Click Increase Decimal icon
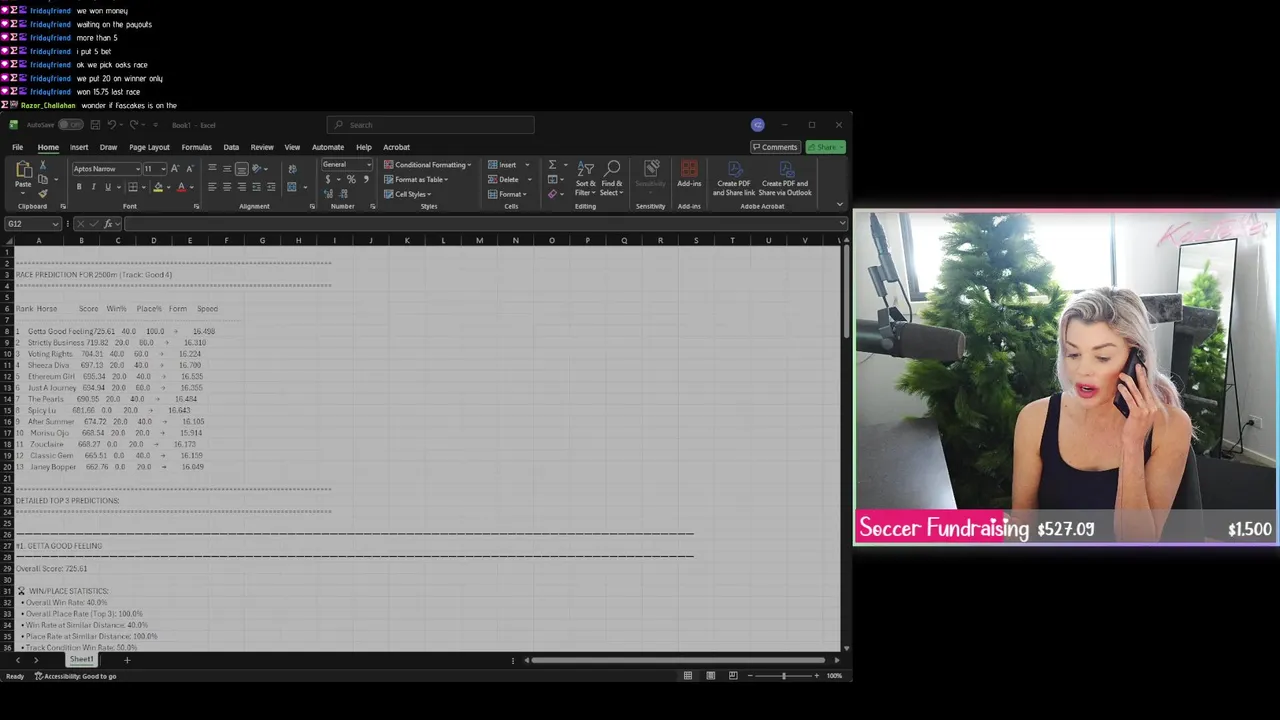This screenshot has height=720, width=1280. (x=329, y=194)
